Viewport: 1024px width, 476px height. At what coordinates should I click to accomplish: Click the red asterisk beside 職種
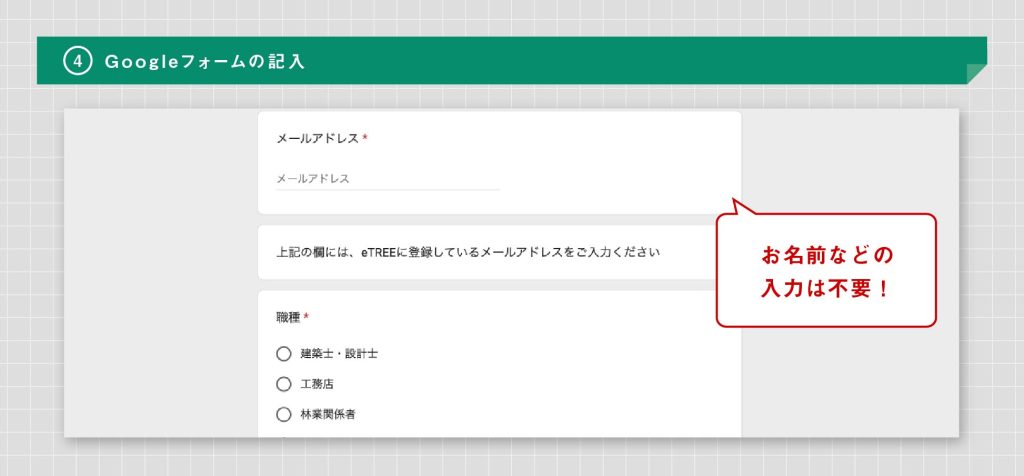pyautogui.click(x=306, y=318)
